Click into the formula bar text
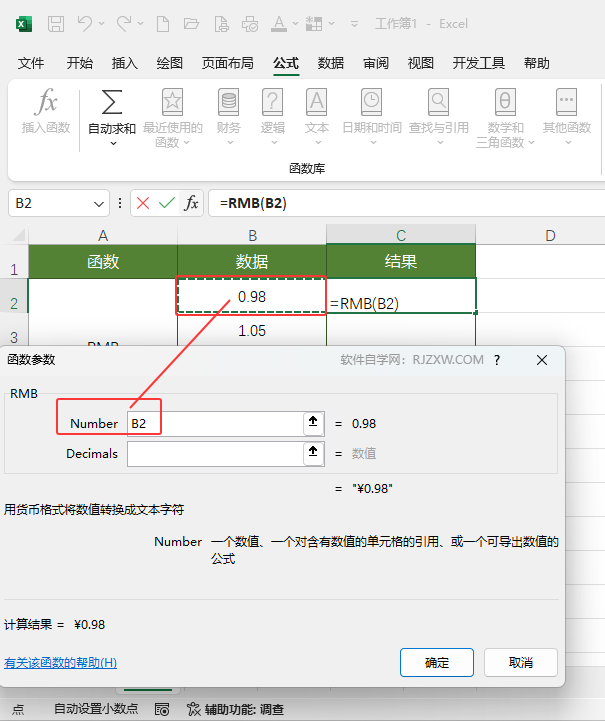605x721 pixels. click(253, 203)
